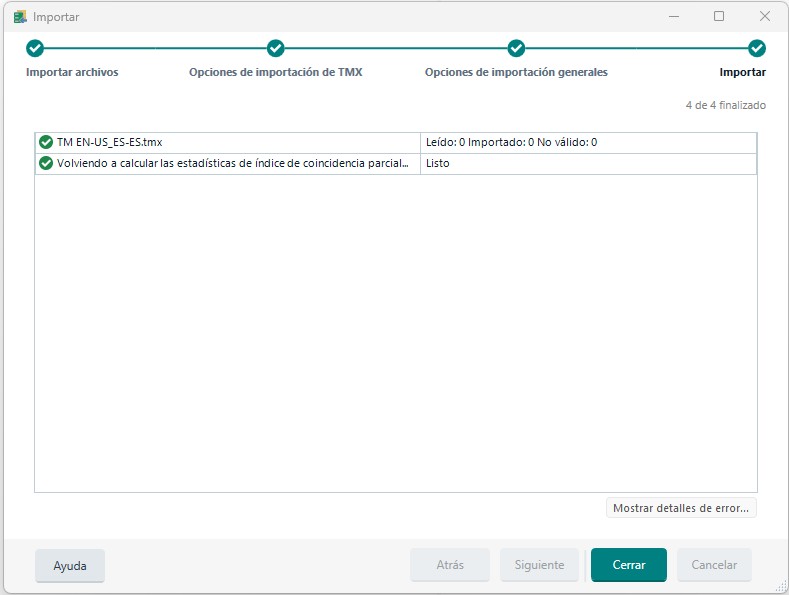
Task: Select the Importar archivos step label
Action: pos(72,72)
